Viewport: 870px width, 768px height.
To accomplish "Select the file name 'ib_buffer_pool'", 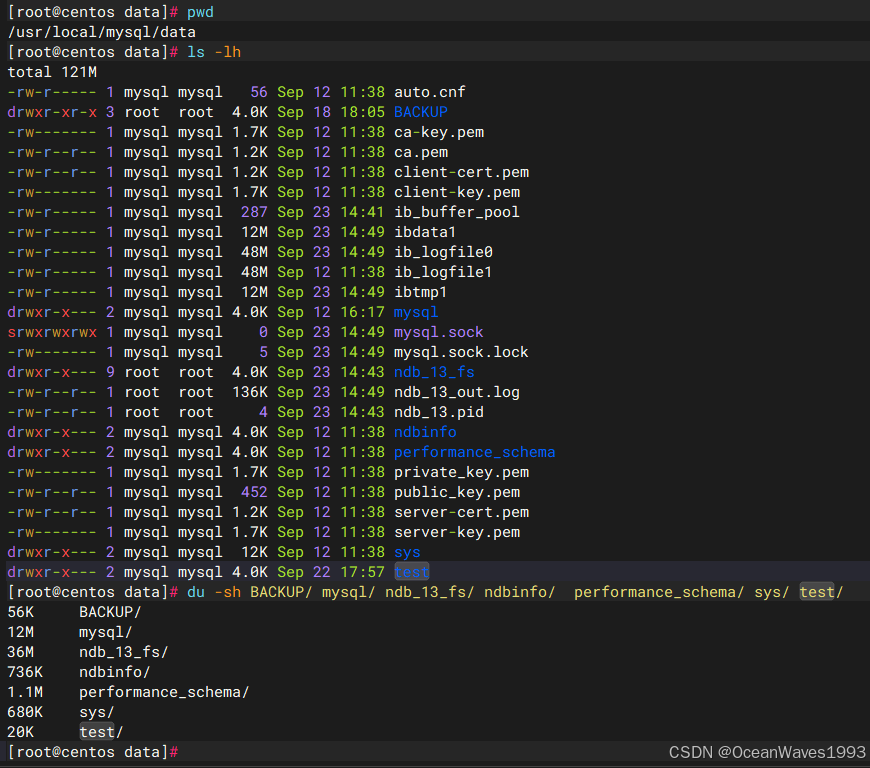I will [x=457, y=212].
